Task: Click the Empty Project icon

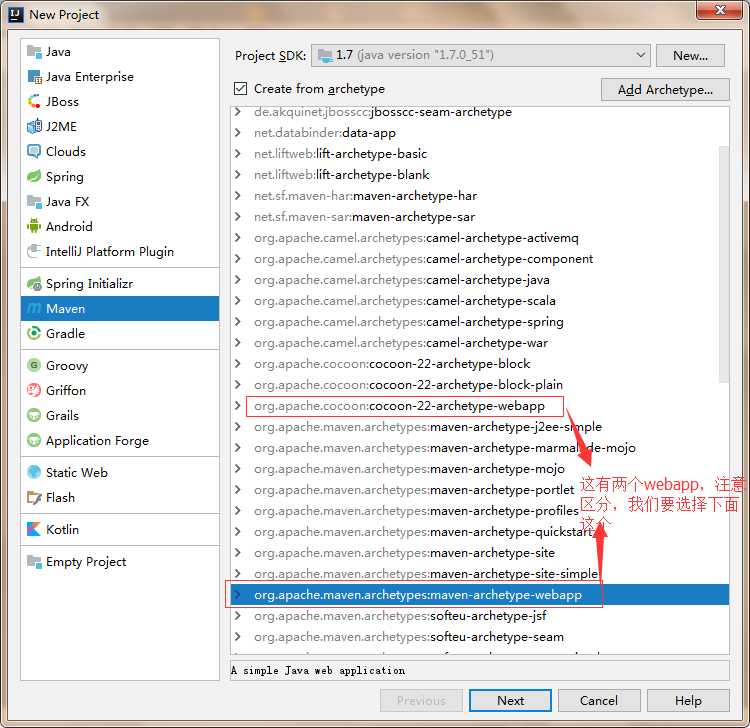Action: click(x=34, y=562)
